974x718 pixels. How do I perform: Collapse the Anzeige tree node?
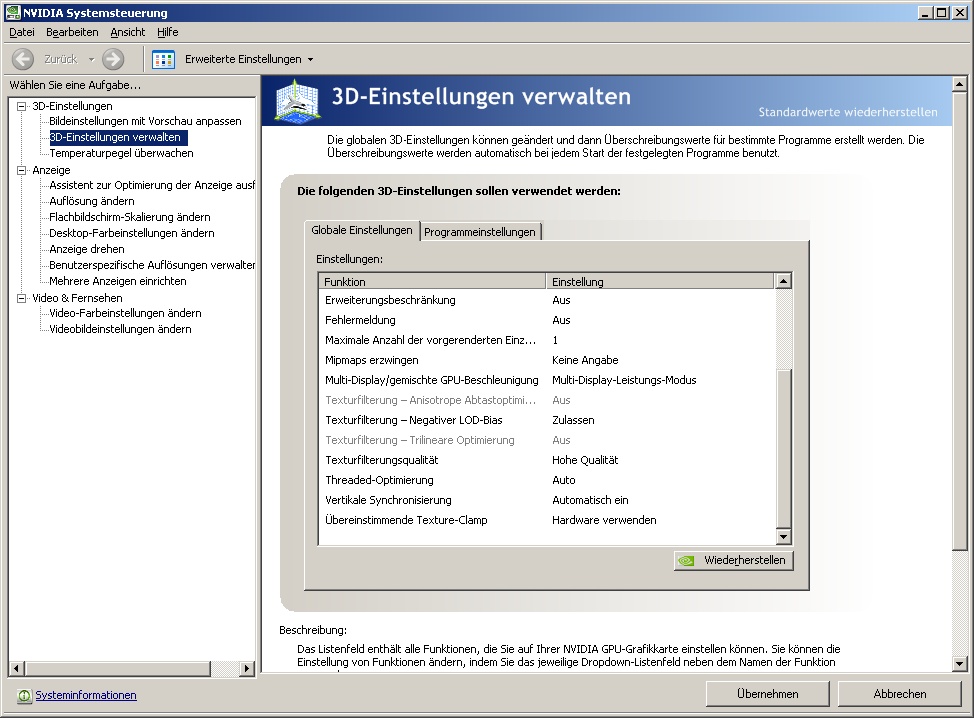(x=22, y=170)
